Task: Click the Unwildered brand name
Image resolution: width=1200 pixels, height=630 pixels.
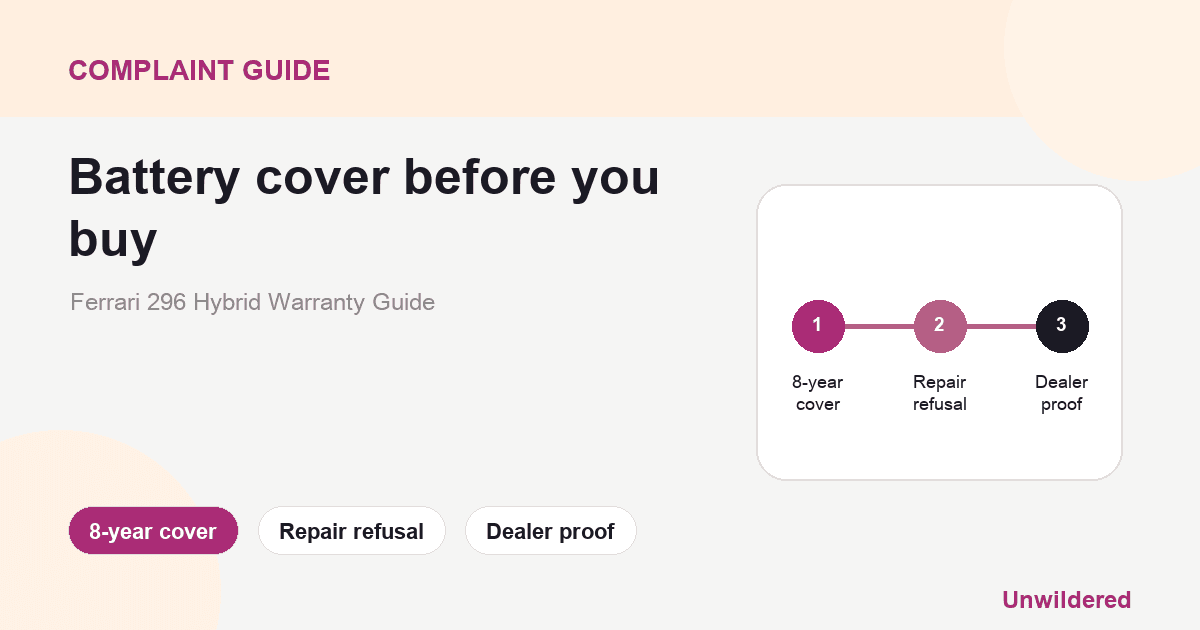Action: point(1066,600)
